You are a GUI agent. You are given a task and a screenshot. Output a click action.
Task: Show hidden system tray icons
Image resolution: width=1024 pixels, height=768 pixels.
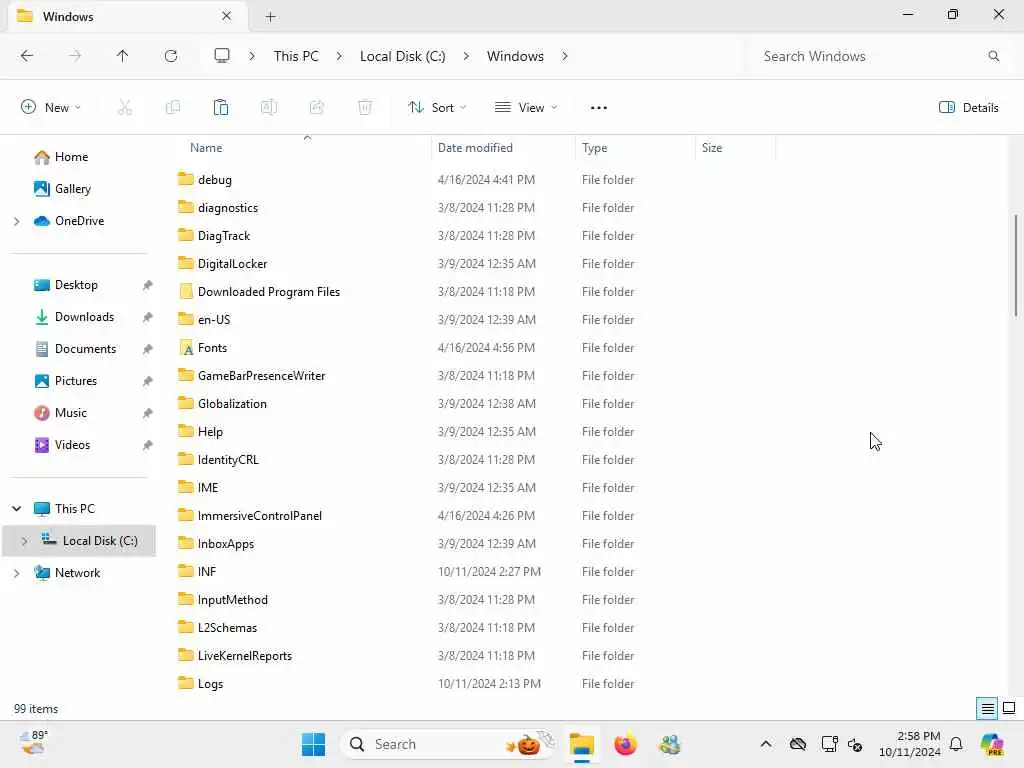click(766, 744)
